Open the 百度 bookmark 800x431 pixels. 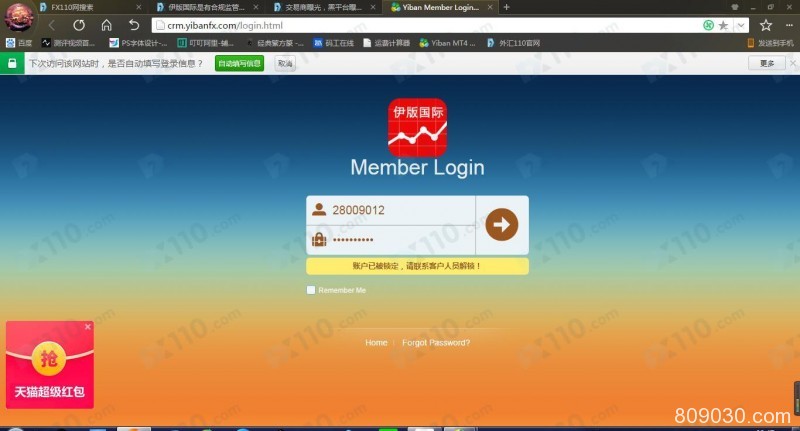[19, 43]
